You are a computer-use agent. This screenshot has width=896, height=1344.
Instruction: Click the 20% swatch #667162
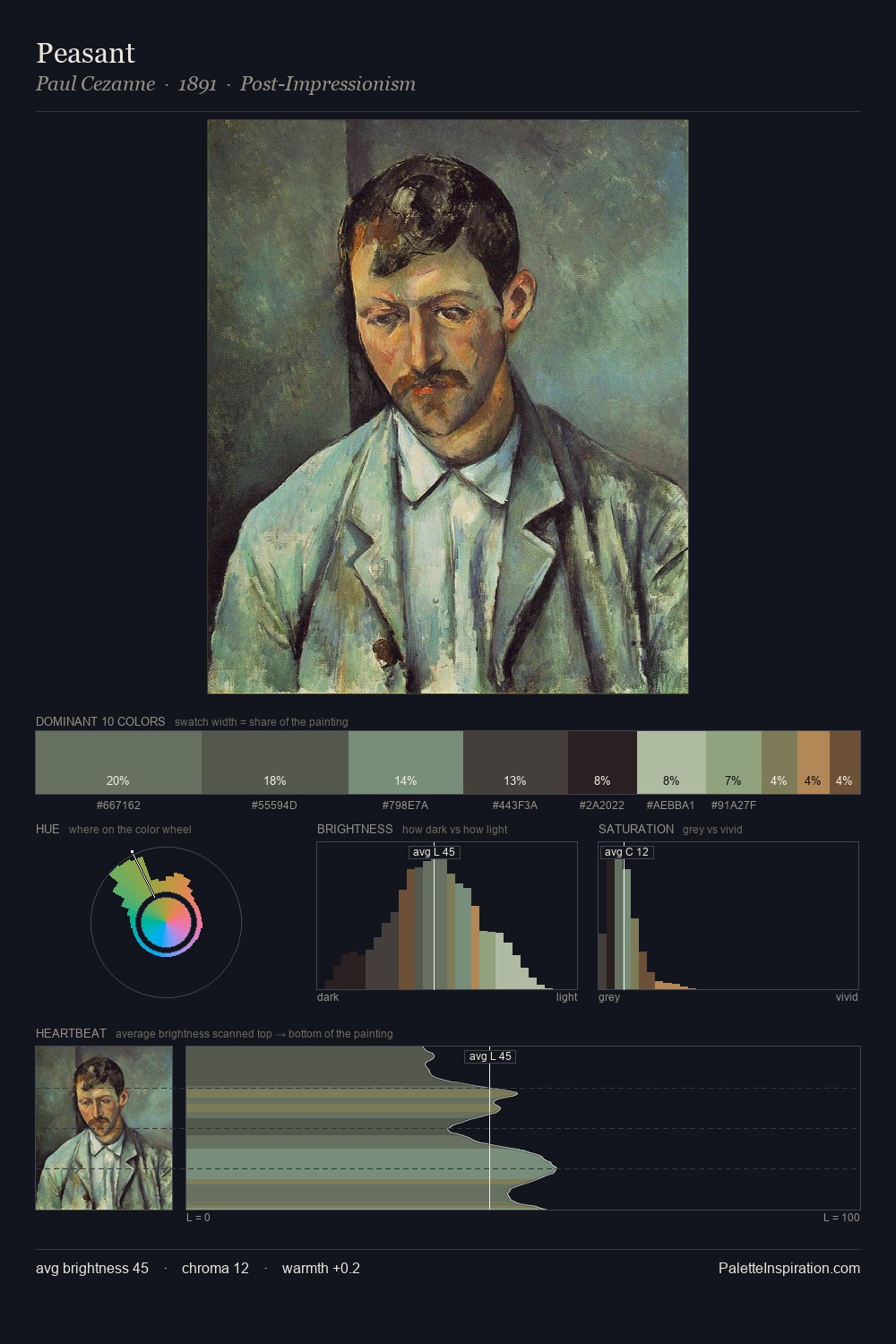coord(118,762)
